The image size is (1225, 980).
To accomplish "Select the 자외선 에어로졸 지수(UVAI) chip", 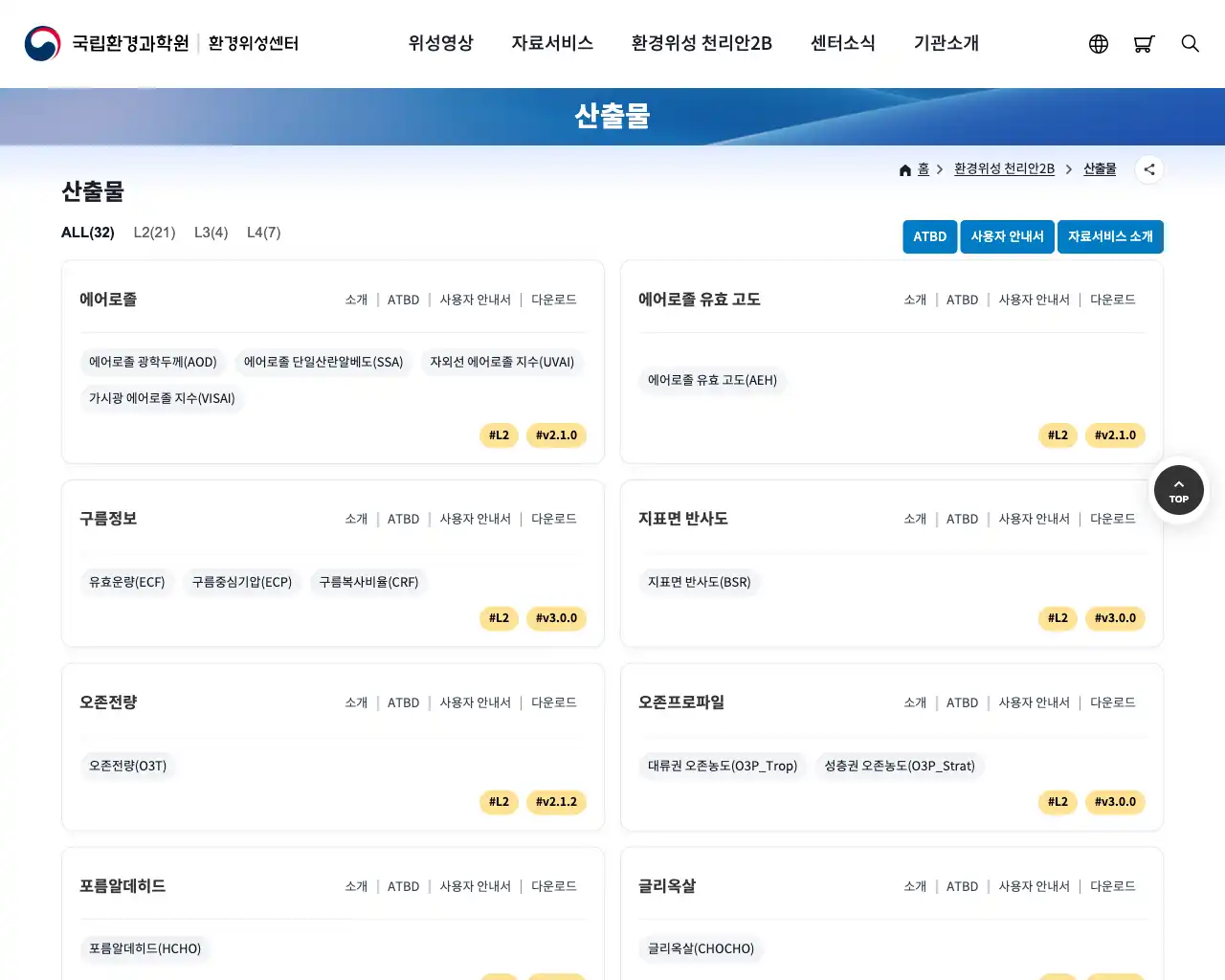I will tap(502, 362).
